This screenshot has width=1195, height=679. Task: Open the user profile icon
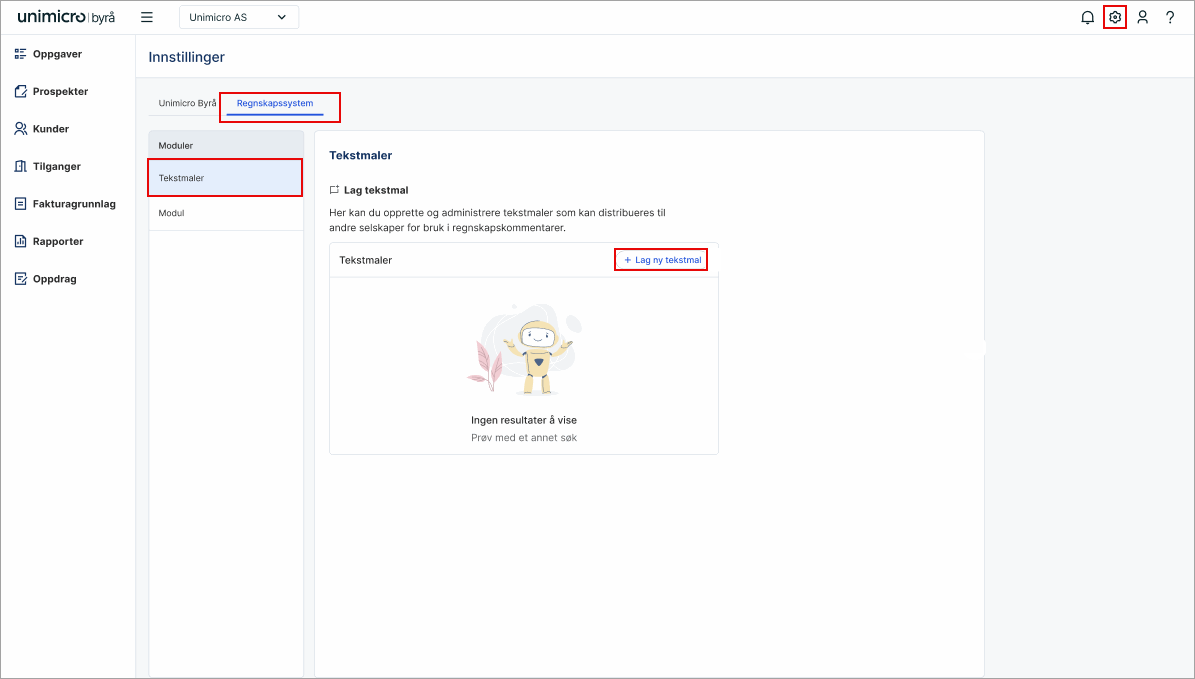click(1142, 17)
